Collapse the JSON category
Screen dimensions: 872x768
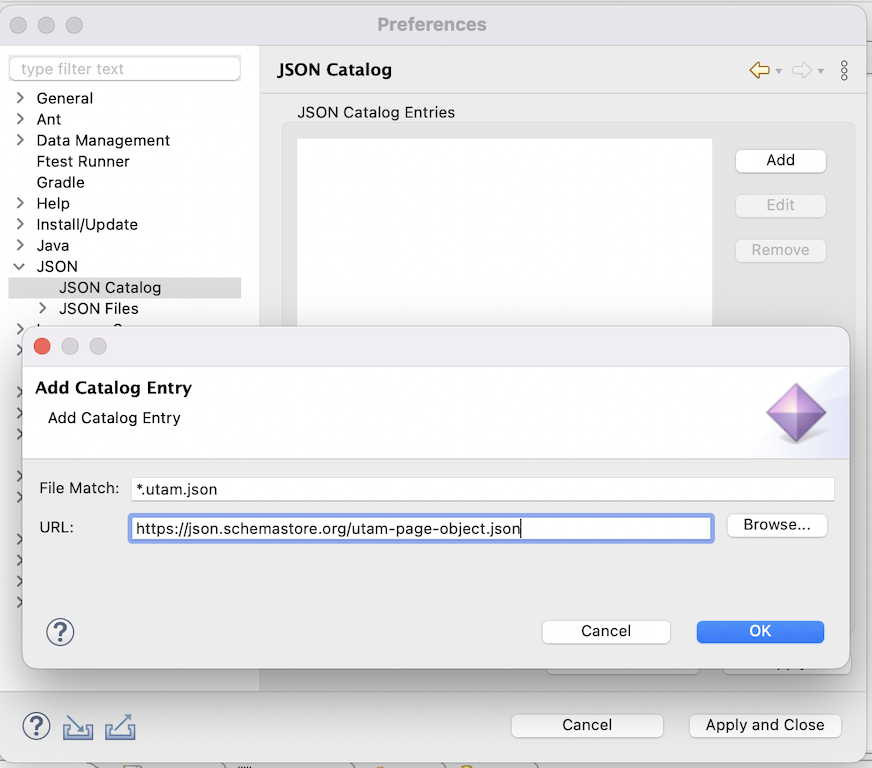point(20,266)
